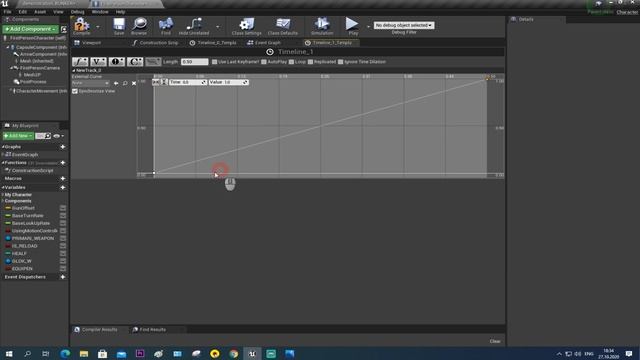Viewport: 640px width, 360px height.
Task: Collapse the NewTrack_0 track expander
Action: point(73,70)
